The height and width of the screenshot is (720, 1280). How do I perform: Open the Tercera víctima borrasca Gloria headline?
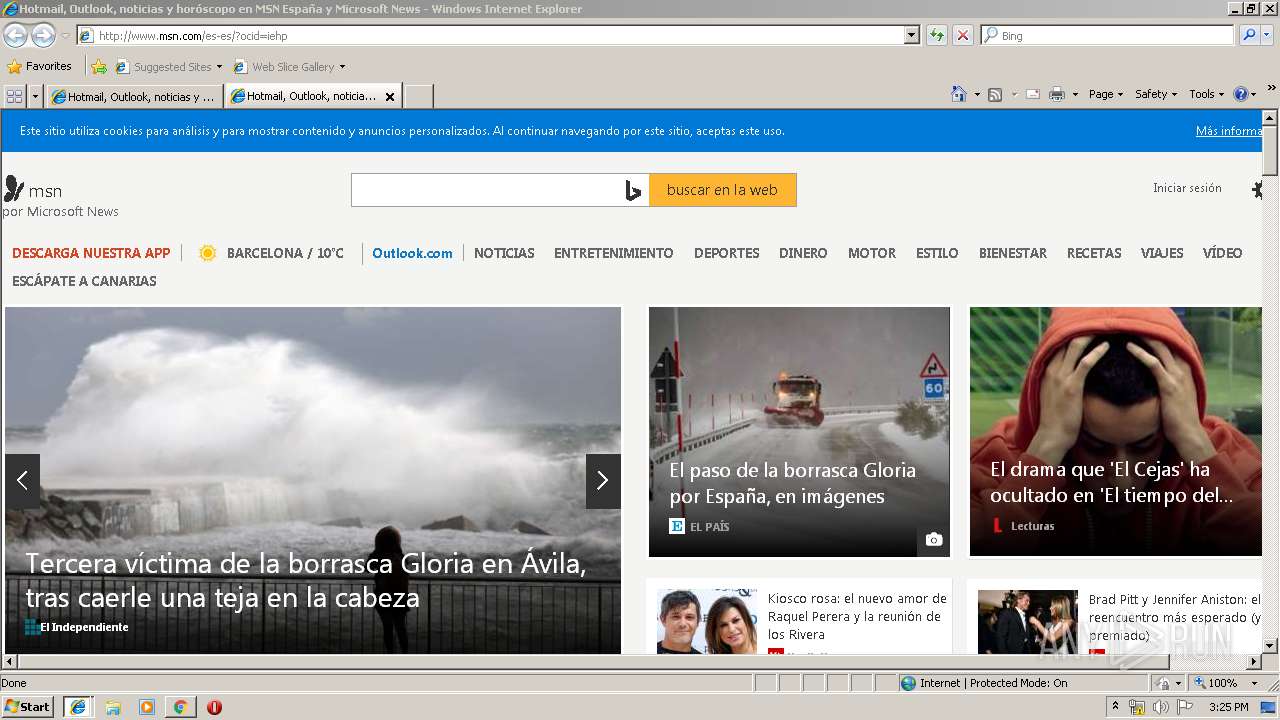[x=305, y=580]
